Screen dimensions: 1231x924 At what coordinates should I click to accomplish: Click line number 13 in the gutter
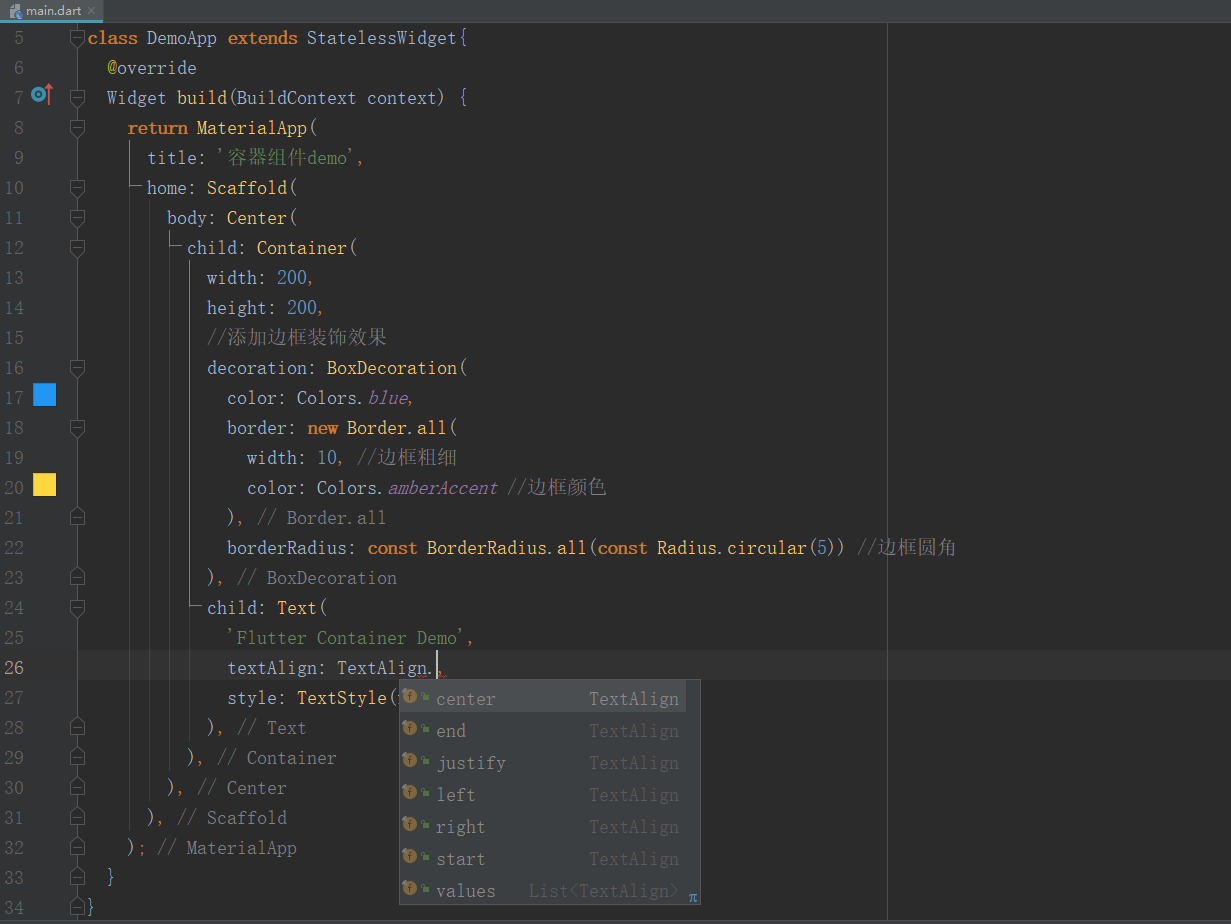pos(14,278)
